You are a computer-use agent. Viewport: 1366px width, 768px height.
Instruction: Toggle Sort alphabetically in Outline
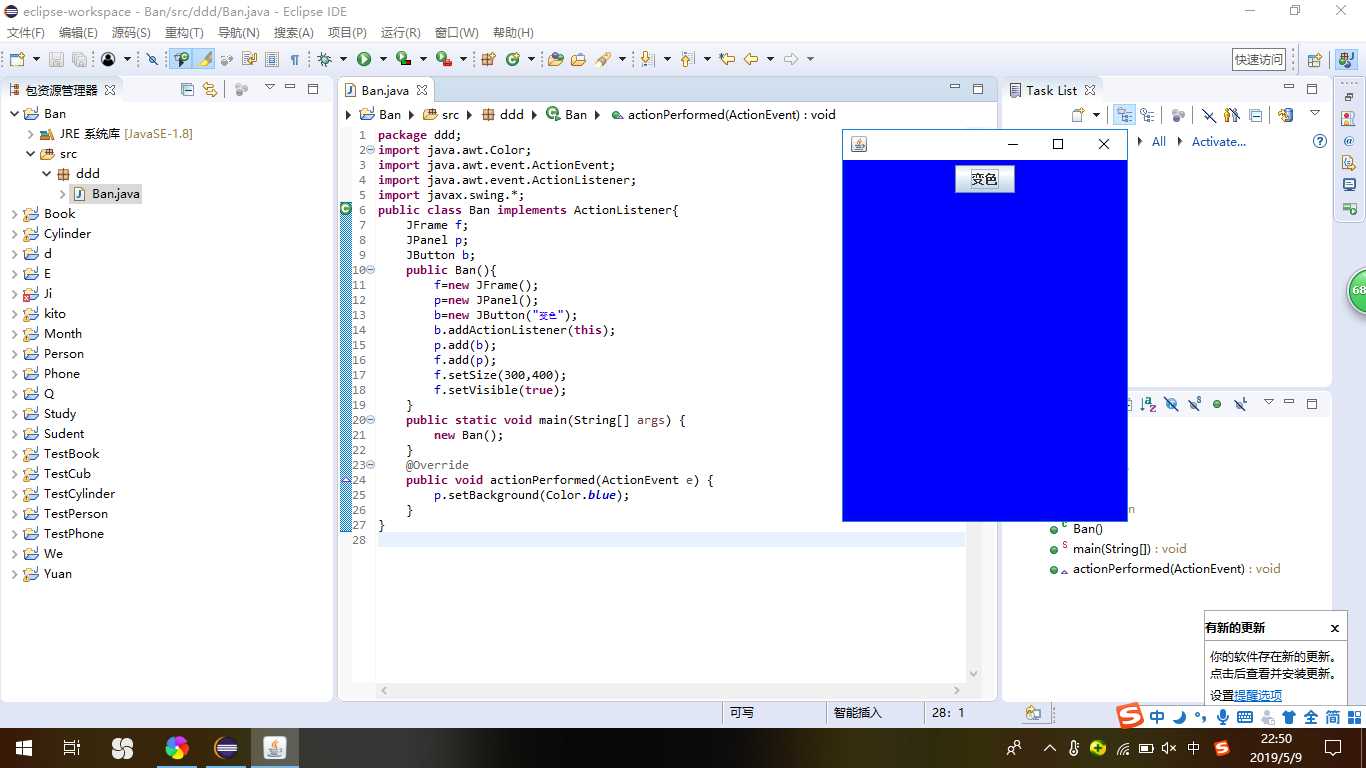tap(1148, 404)
